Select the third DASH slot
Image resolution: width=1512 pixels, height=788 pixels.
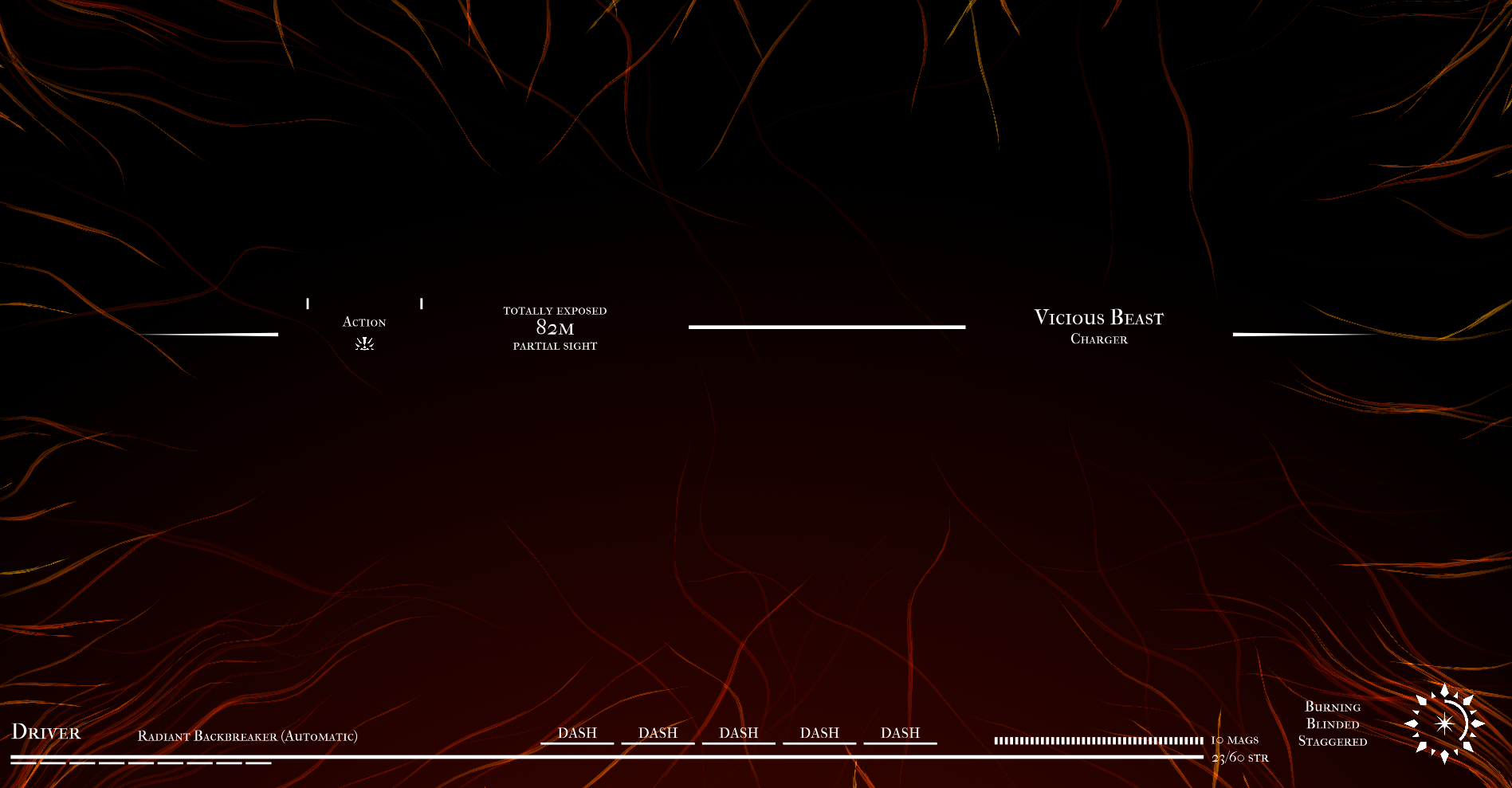coord(738,733)
